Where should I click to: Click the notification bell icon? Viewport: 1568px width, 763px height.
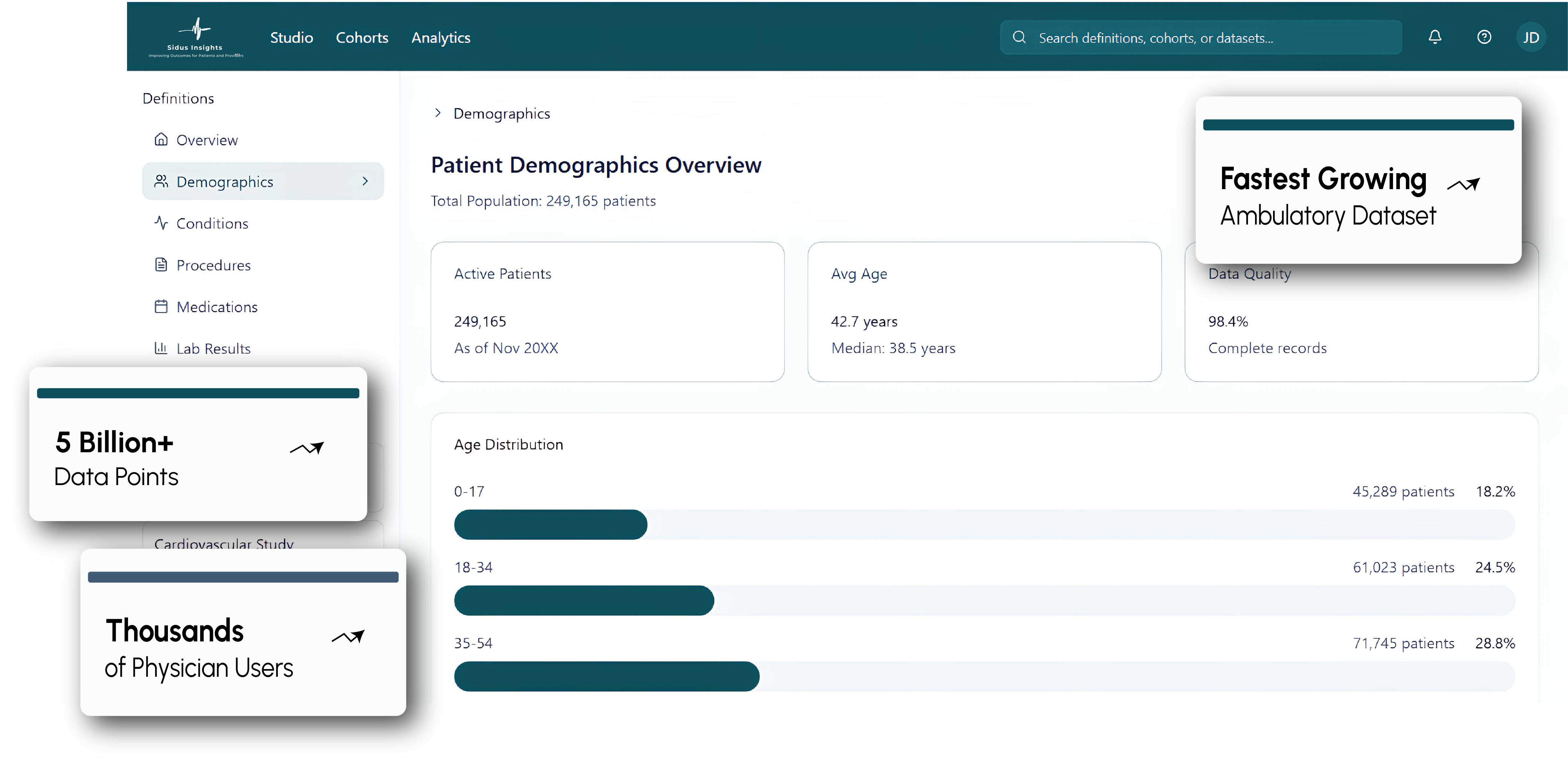point(1435,37)
